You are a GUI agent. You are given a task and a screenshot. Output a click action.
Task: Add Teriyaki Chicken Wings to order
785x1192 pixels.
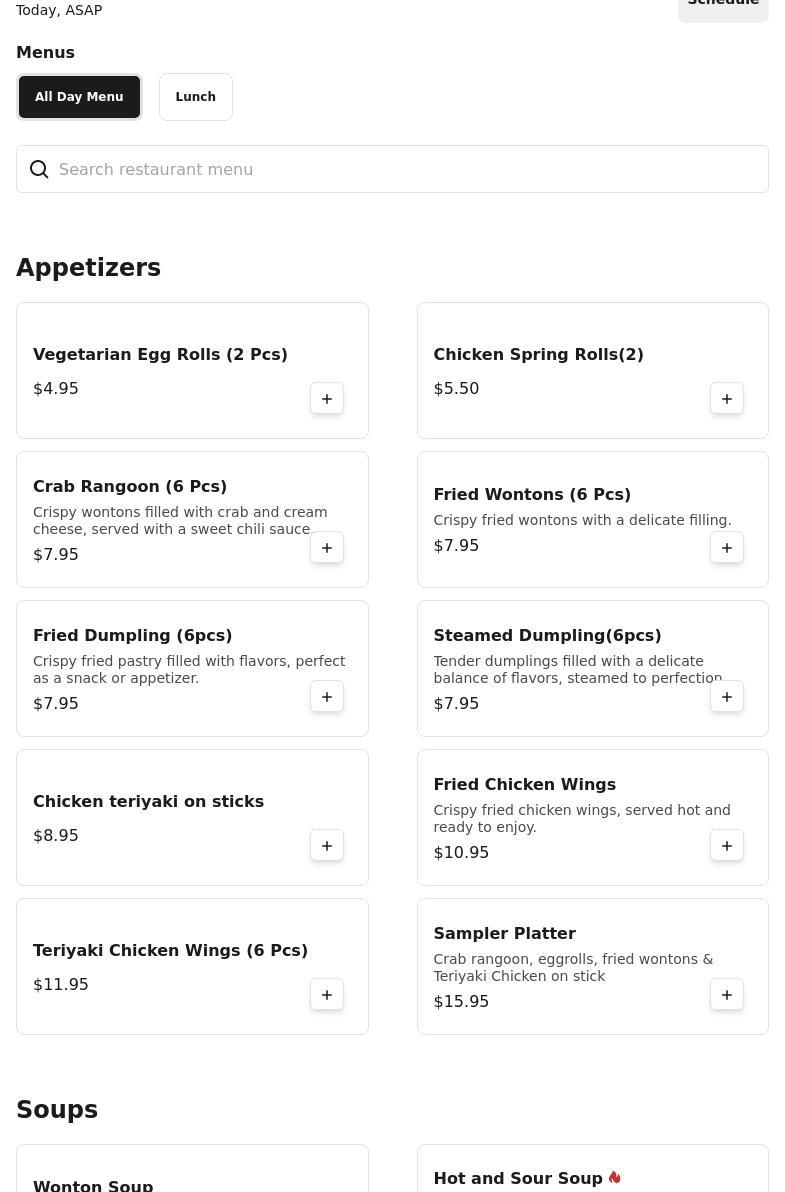tap(327, 995)
